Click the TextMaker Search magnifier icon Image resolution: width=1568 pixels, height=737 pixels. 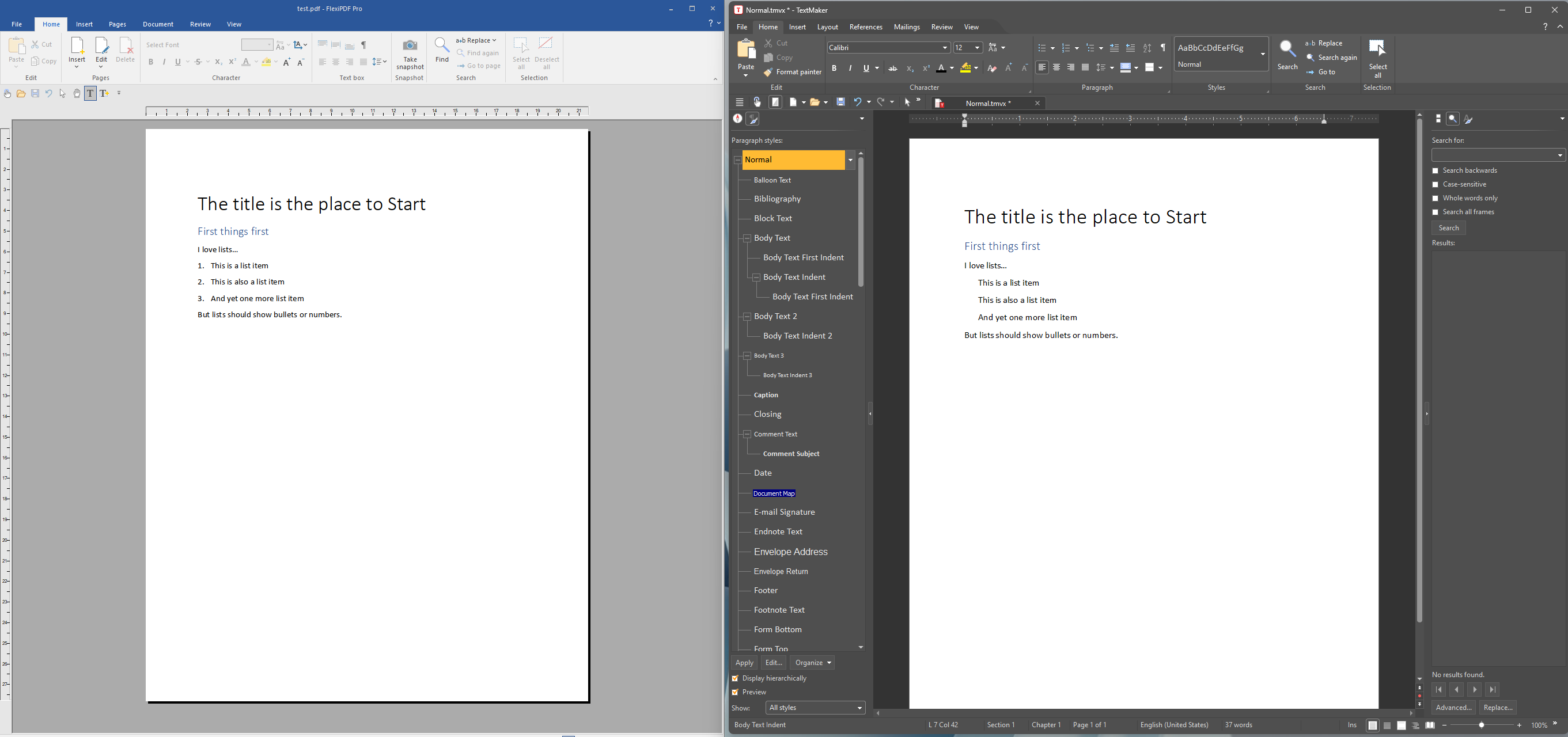1287,50
